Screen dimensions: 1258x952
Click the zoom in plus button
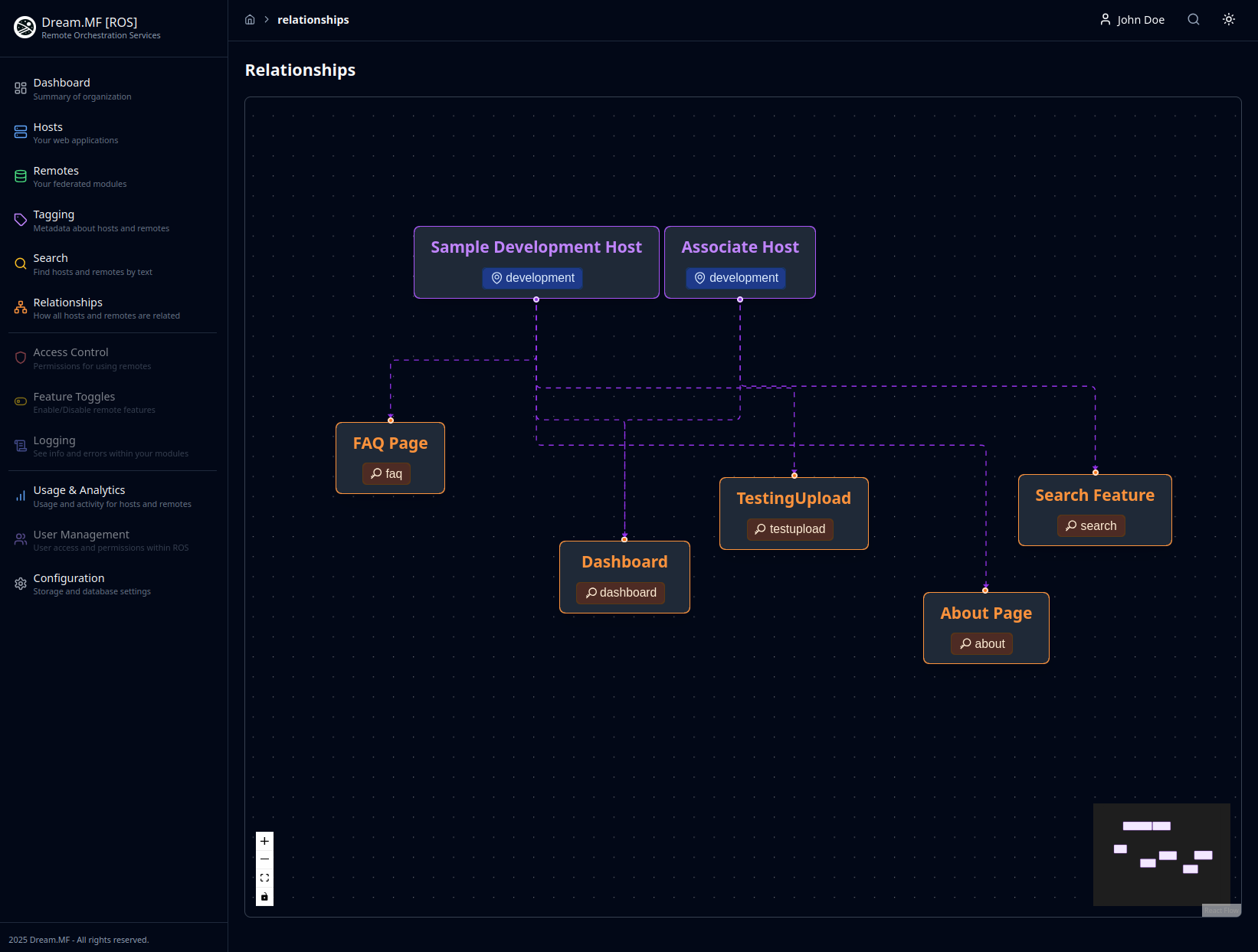(264, 841)
